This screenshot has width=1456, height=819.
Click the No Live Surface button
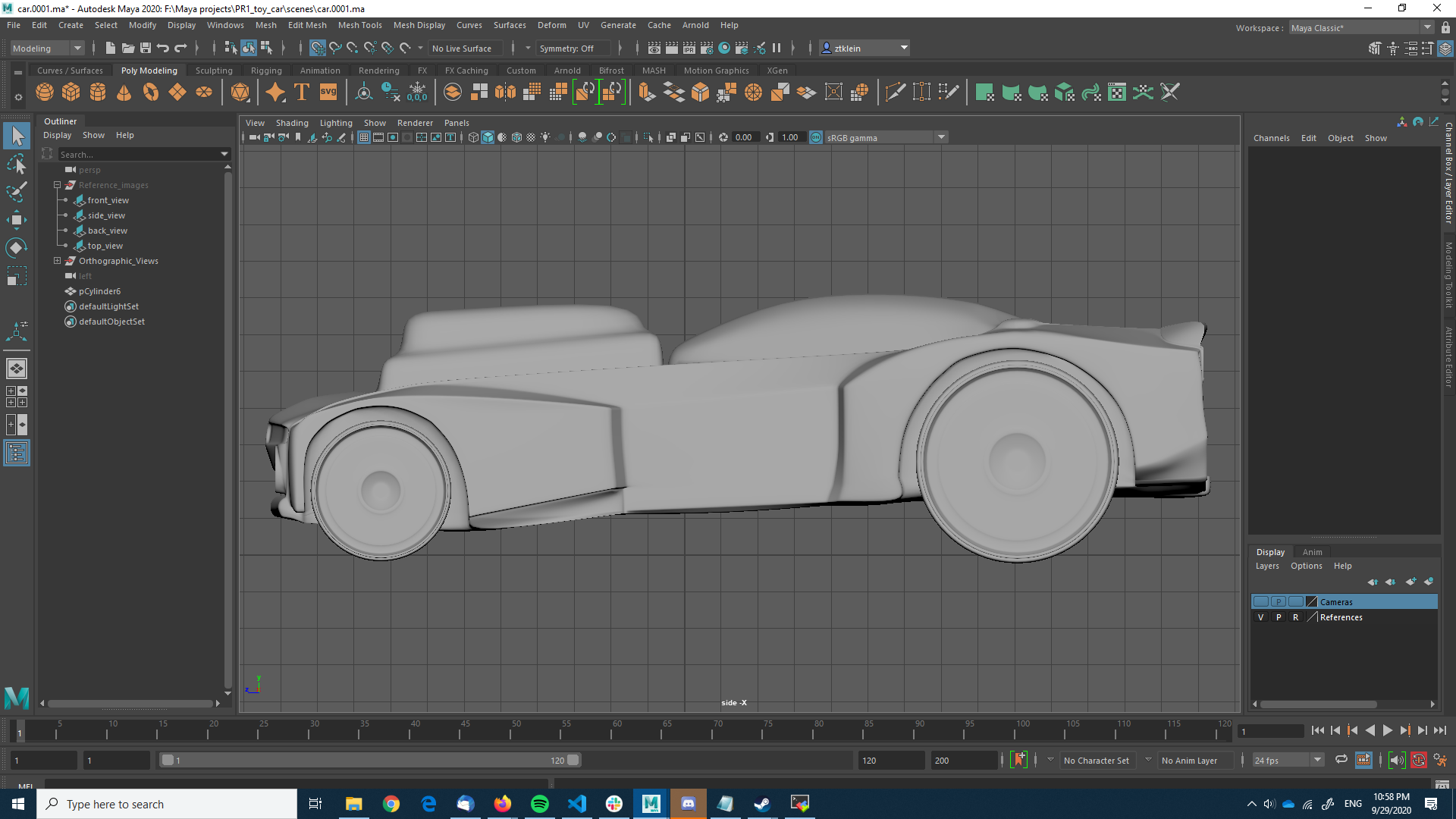(462, 48)
